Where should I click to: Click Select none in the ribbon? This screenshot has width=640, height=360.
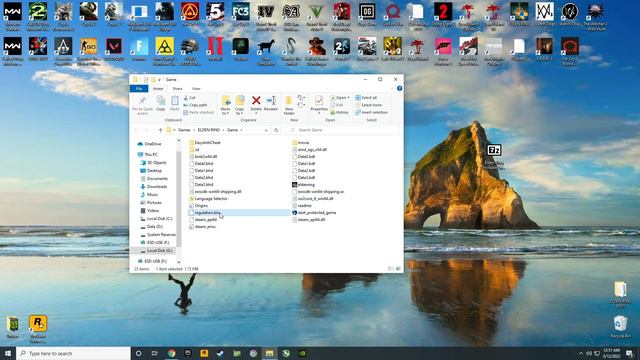tap(368, 105)
